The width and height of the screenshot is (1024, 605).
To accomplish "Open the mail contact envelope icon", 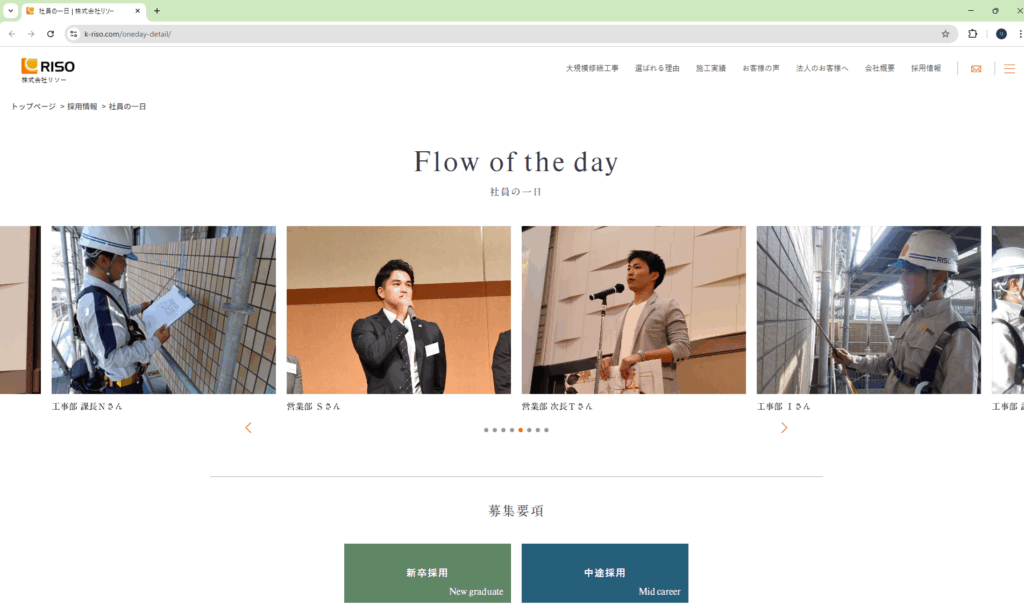I will click(x=976, y=69).
